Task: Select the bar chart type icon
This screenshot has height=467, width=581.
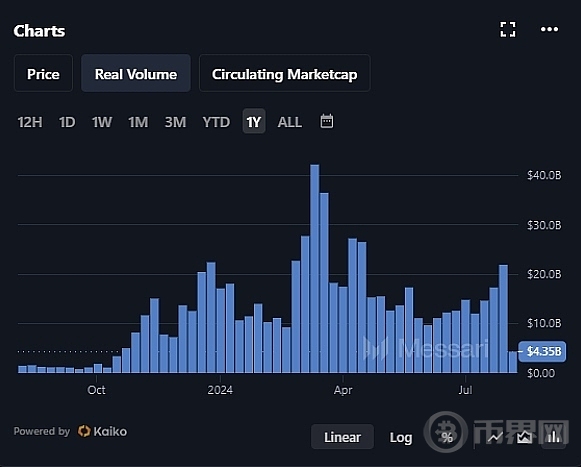Action: pyautogui.click(x=554, y=437)
